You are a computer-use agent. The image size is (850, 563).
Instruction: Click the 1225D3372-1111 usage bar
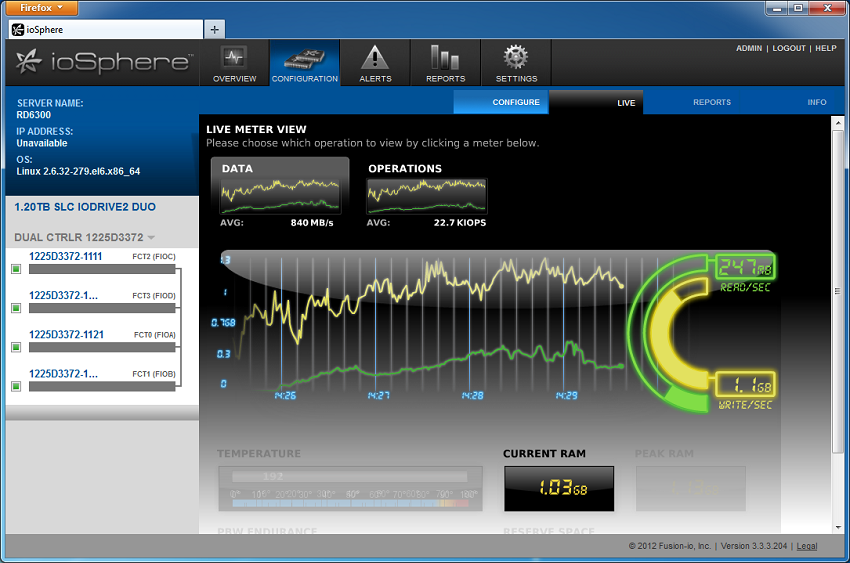pos(102,269)
